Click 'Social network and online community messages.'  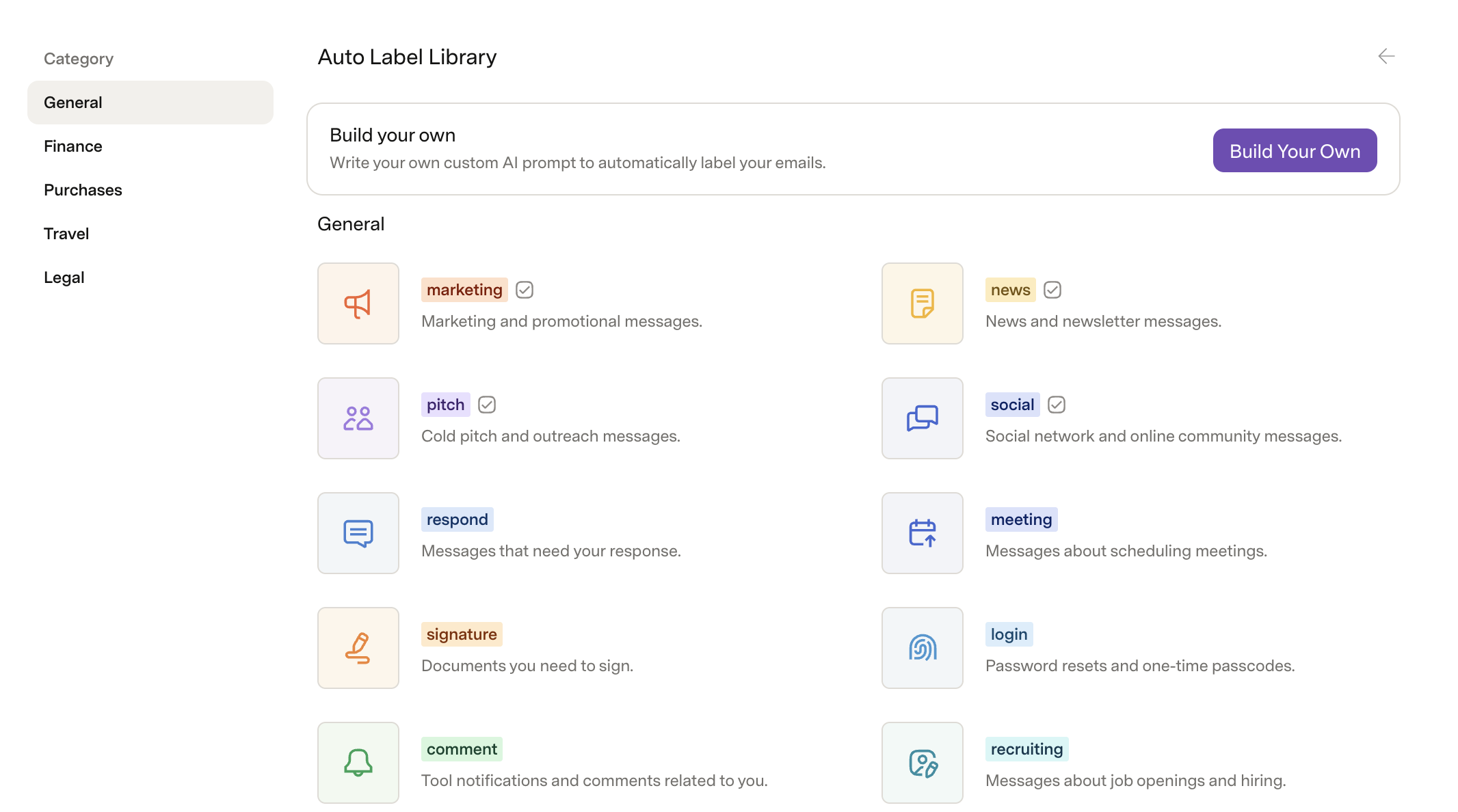[x=1163, y=436]
